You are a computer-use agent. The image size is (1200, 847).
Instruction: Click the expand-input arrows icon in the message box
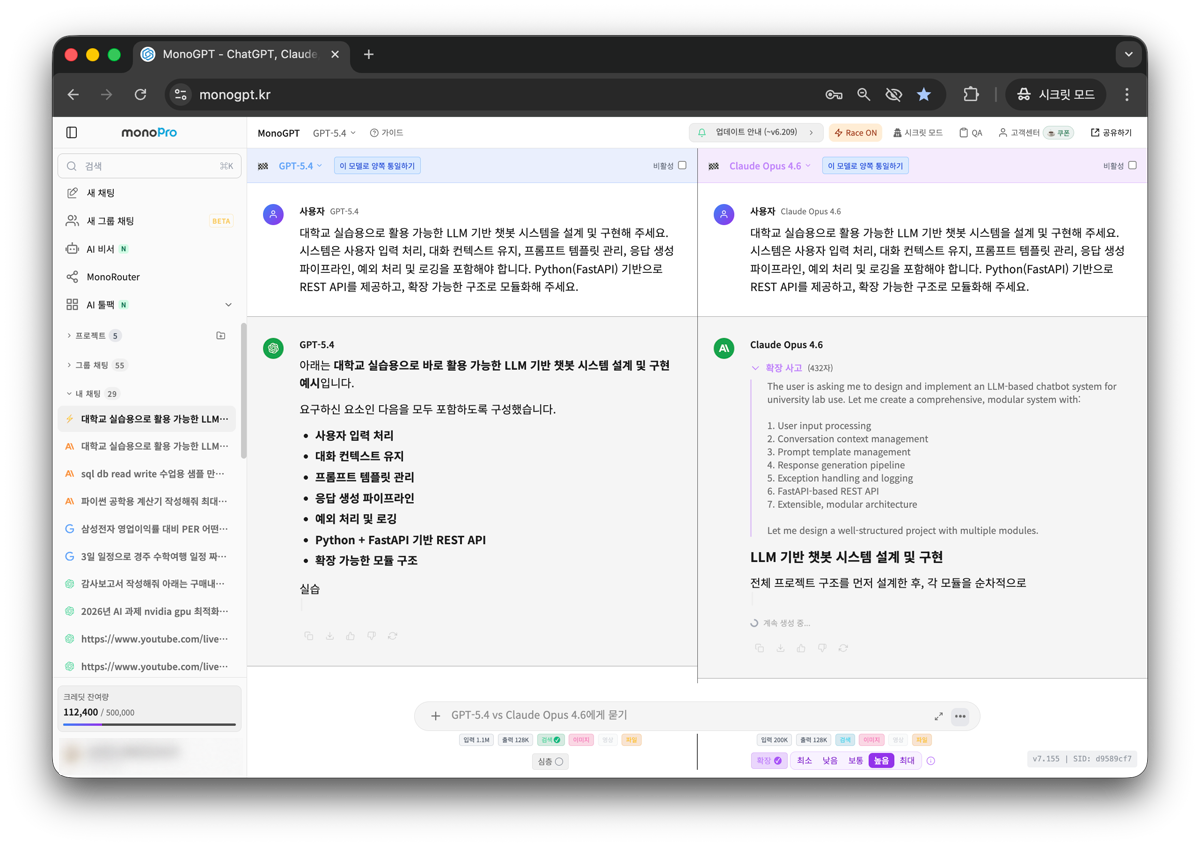coord(938,716)
